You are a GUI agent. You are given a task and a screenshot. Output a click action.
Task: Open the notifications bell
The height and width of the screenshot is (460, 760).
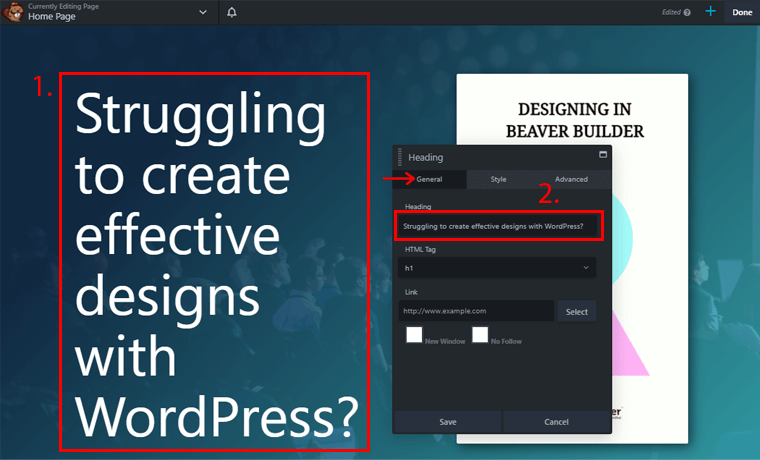[x=232, y=13]
